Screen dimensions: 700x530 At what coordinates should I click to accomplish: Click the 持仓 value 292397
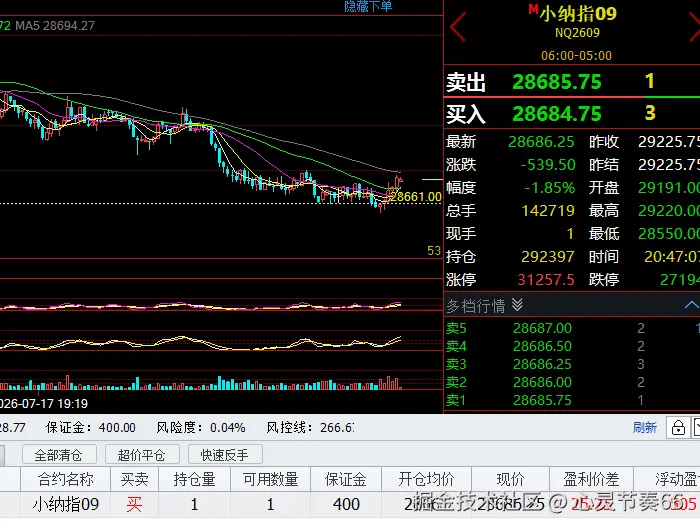coord(548,256)
